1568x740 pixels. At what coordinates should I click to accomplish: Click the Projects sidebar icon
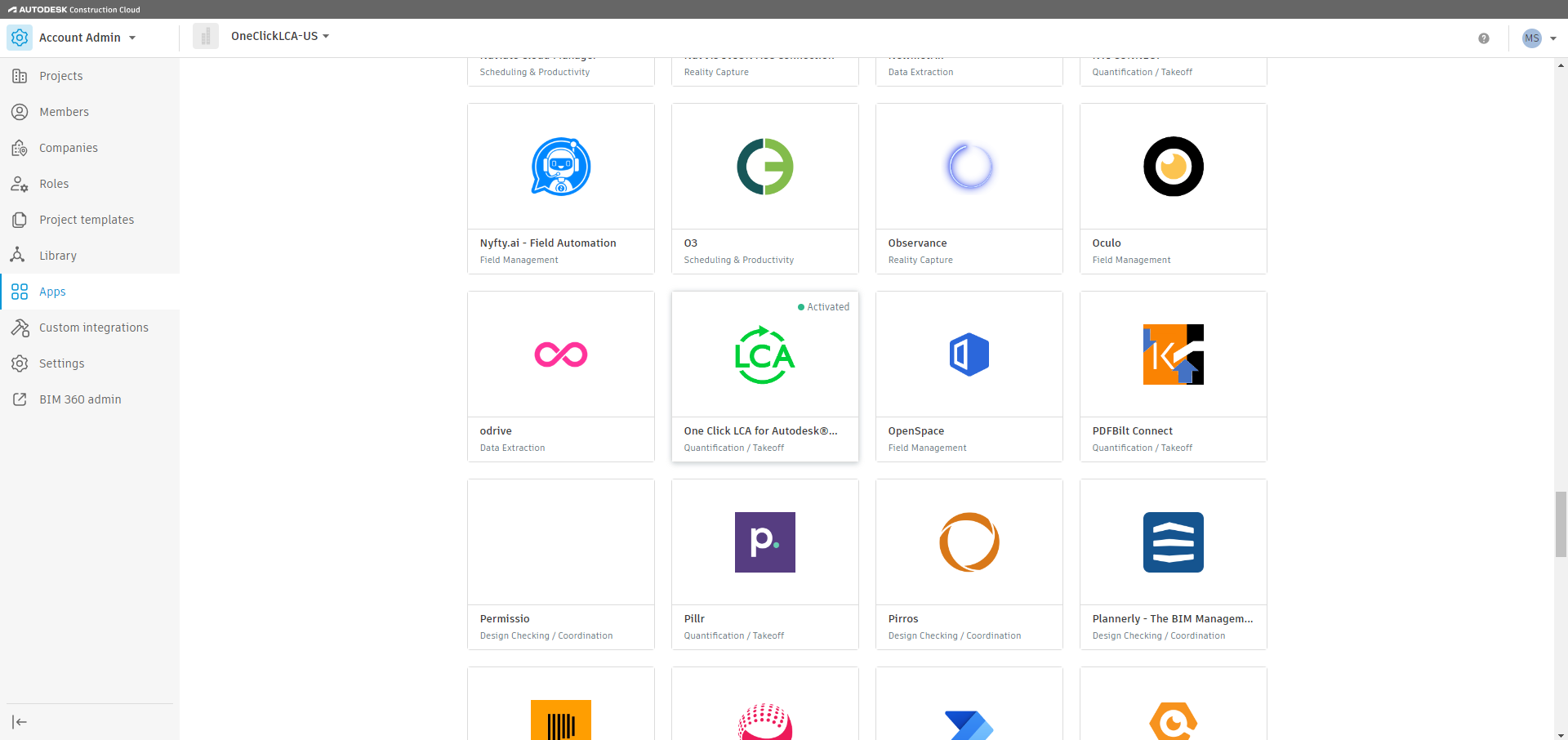point(20,76)
